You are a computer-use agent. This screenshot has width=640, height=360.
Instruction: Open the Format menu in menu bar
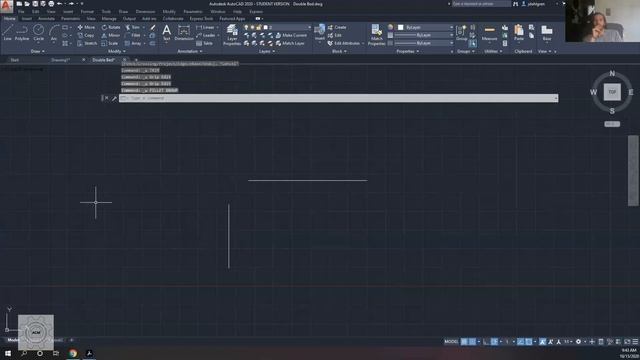(87, 12)
